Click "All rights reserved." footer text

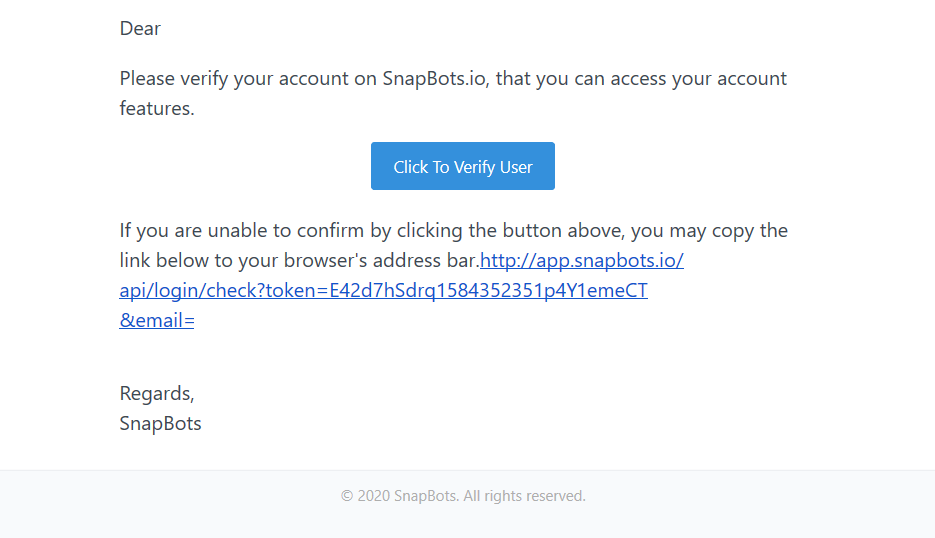coord(525,496)
